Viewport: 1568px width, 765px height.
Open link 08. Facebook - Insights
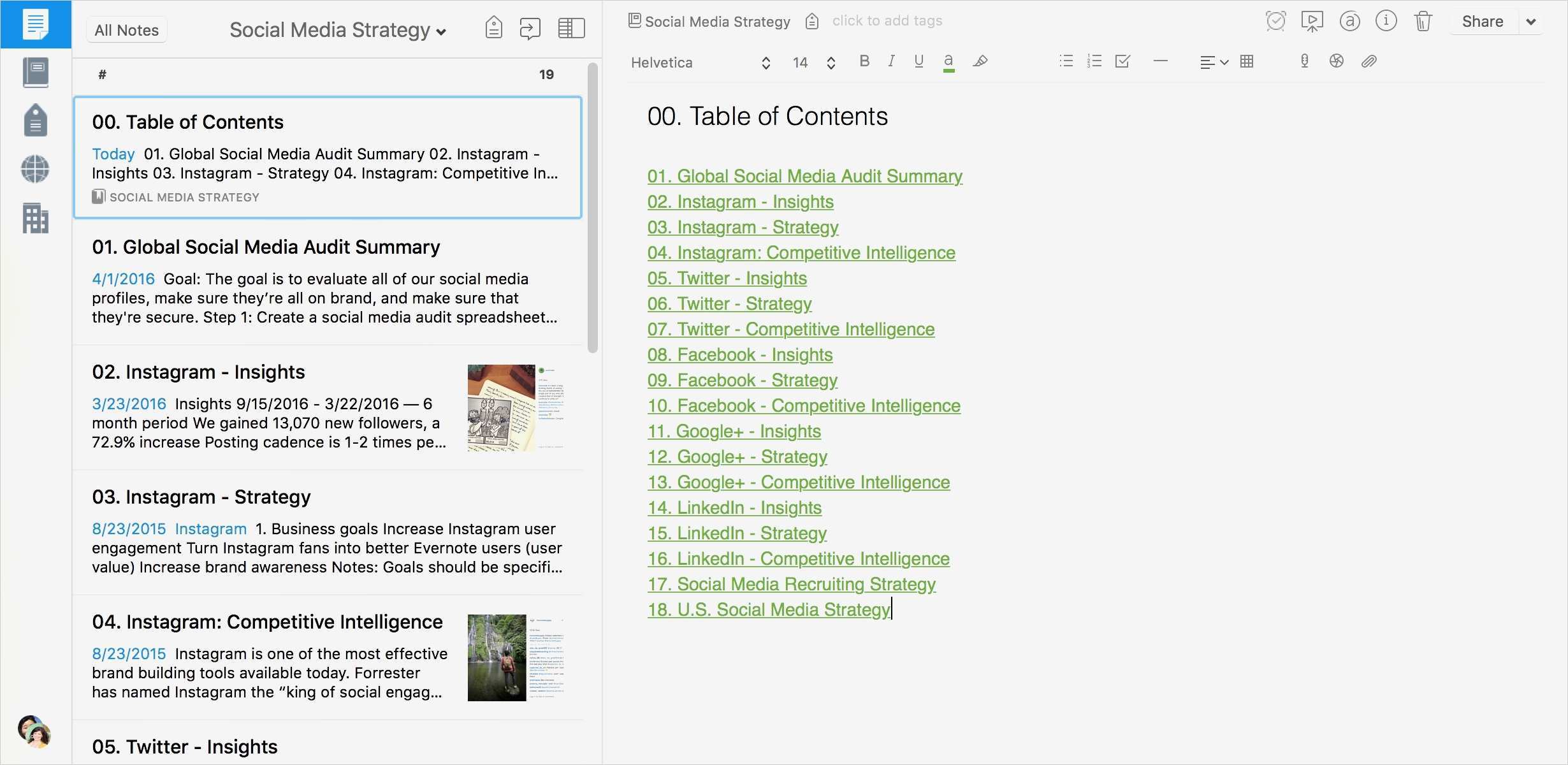(x=739, y=354)
